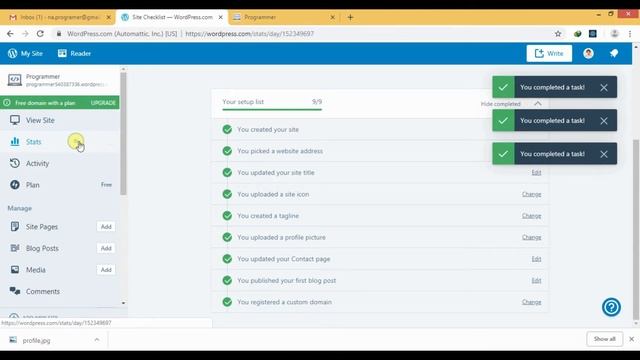Click the Comments bubble icon
Screen dimensions: 640x360
click(x=15, y=291)
